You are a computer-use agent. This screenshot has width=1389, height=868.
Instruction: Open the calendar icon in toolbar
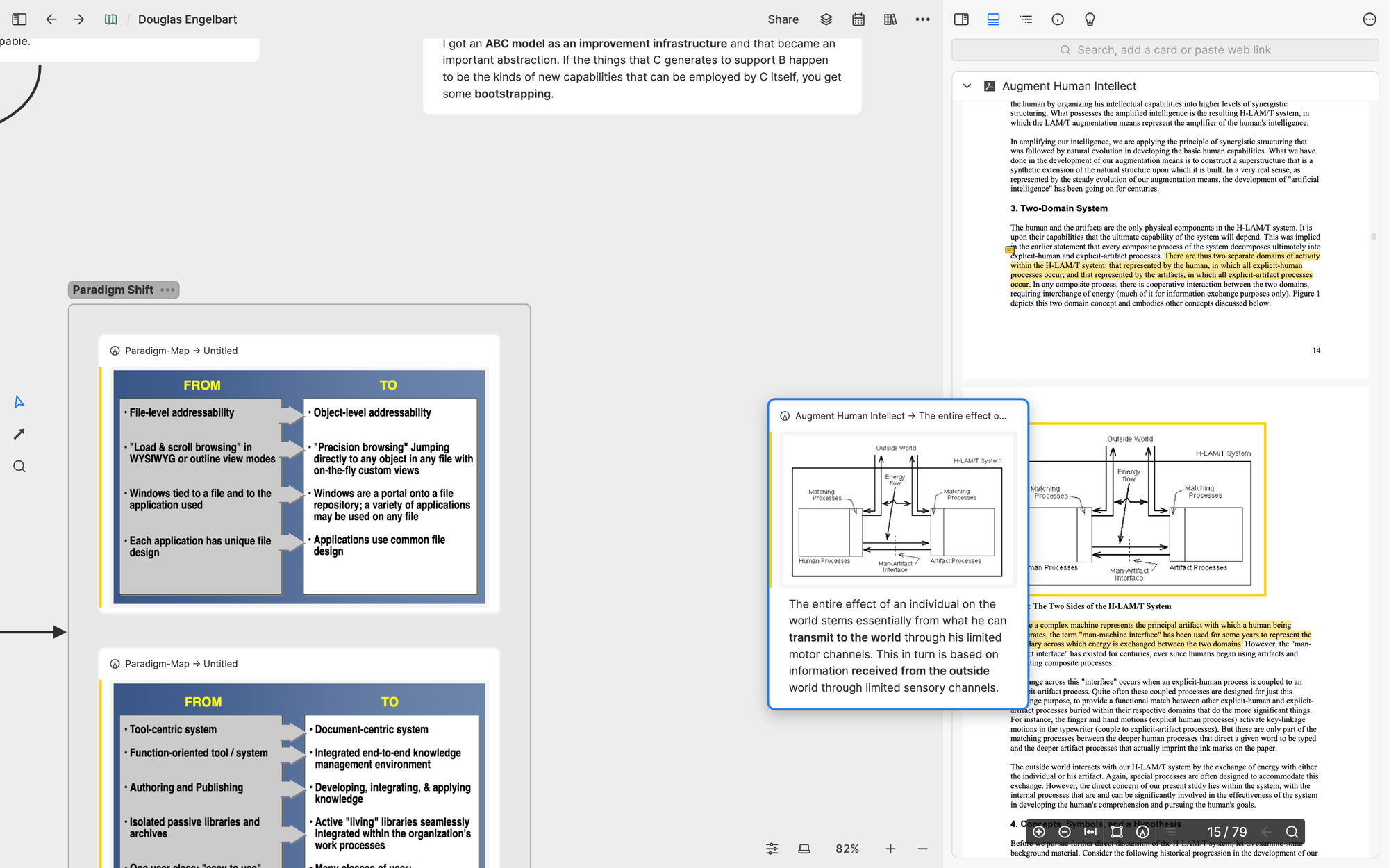click(858, 19)
